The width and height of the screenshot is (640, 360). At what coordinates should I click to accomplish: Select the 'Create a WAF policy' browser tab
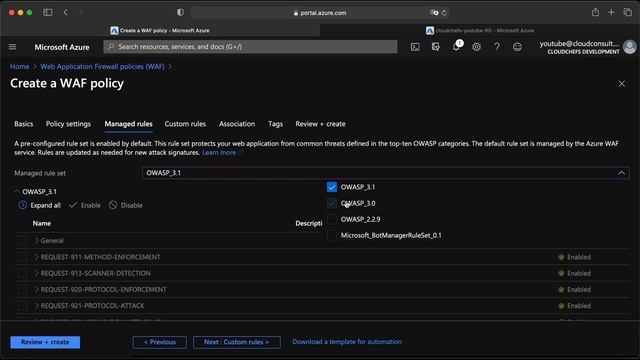tap(160, 30)
